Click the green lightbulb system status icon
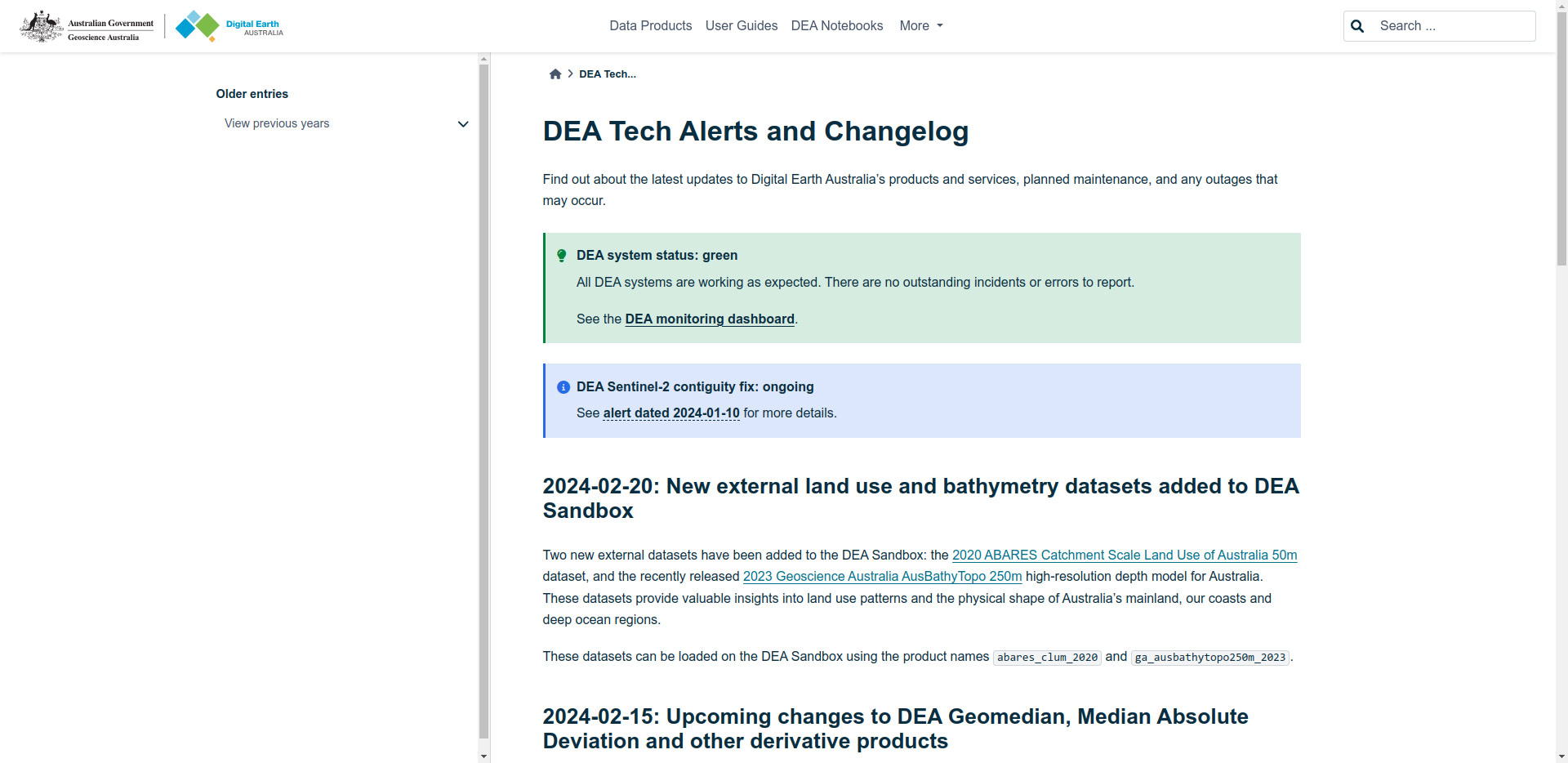The image size is (1568, 763). [x=561, y=256]
